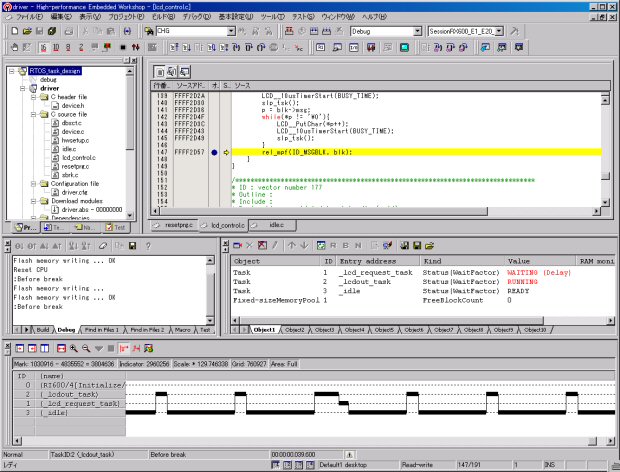Click the launch icon right of session combo
This screenshot has width=620, height=472.
(x=514, y=31)
